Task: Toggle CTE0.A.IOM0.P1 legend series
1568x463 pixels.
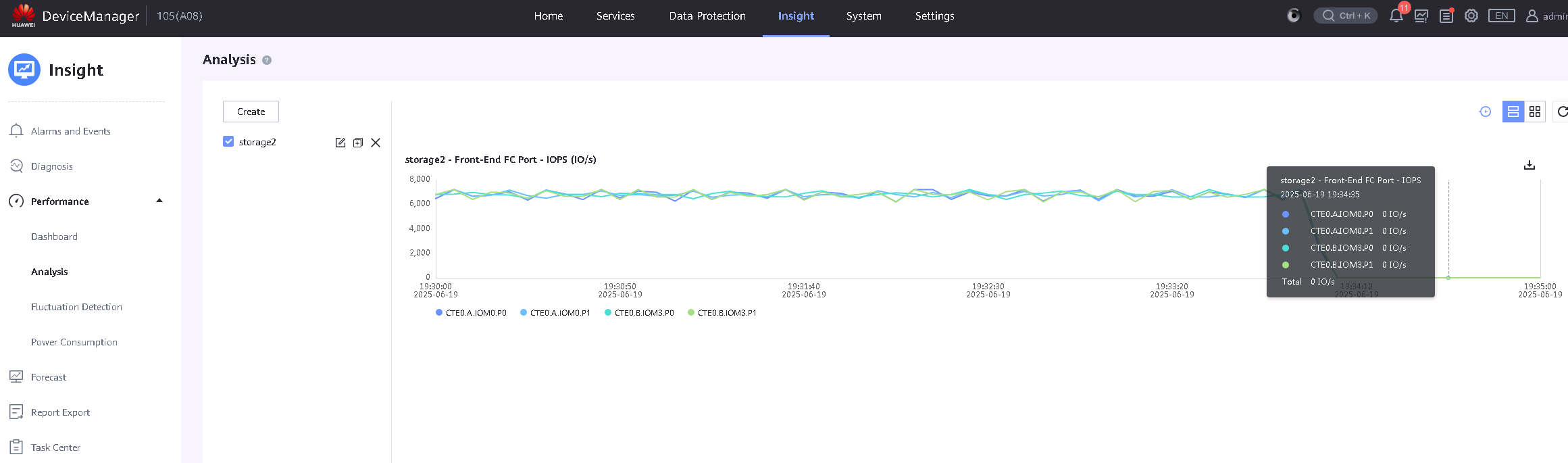Action: click(x=555, y=313)
